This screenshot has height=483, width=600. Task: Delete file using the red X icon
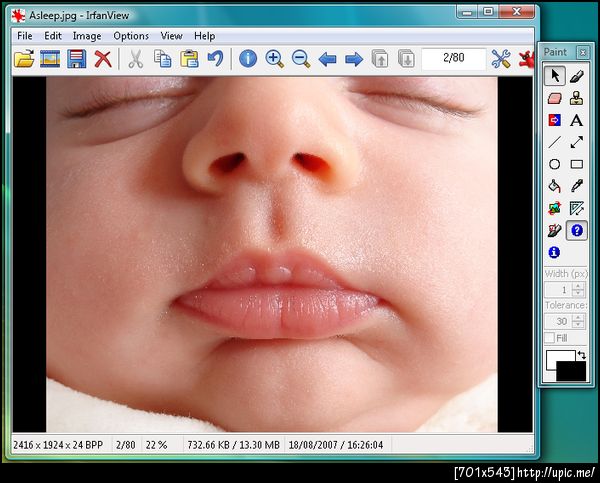coord(103,59)
